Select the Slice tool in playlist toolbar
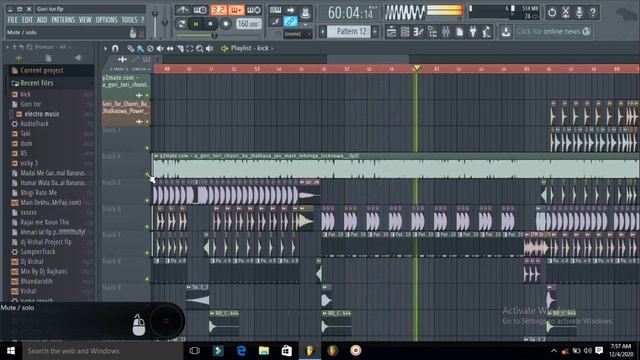 point(180,49)
